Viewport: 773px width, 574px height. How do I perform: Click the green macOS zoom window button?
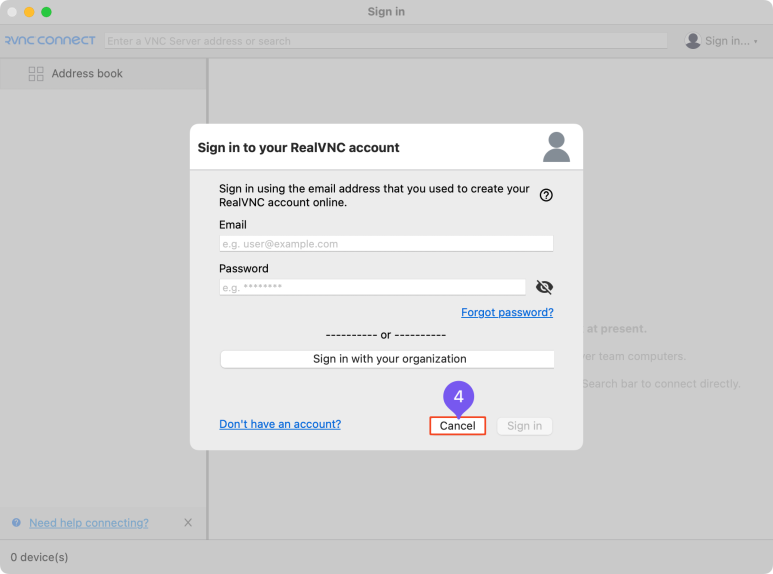pyautogui.click(x=46, y=12)
